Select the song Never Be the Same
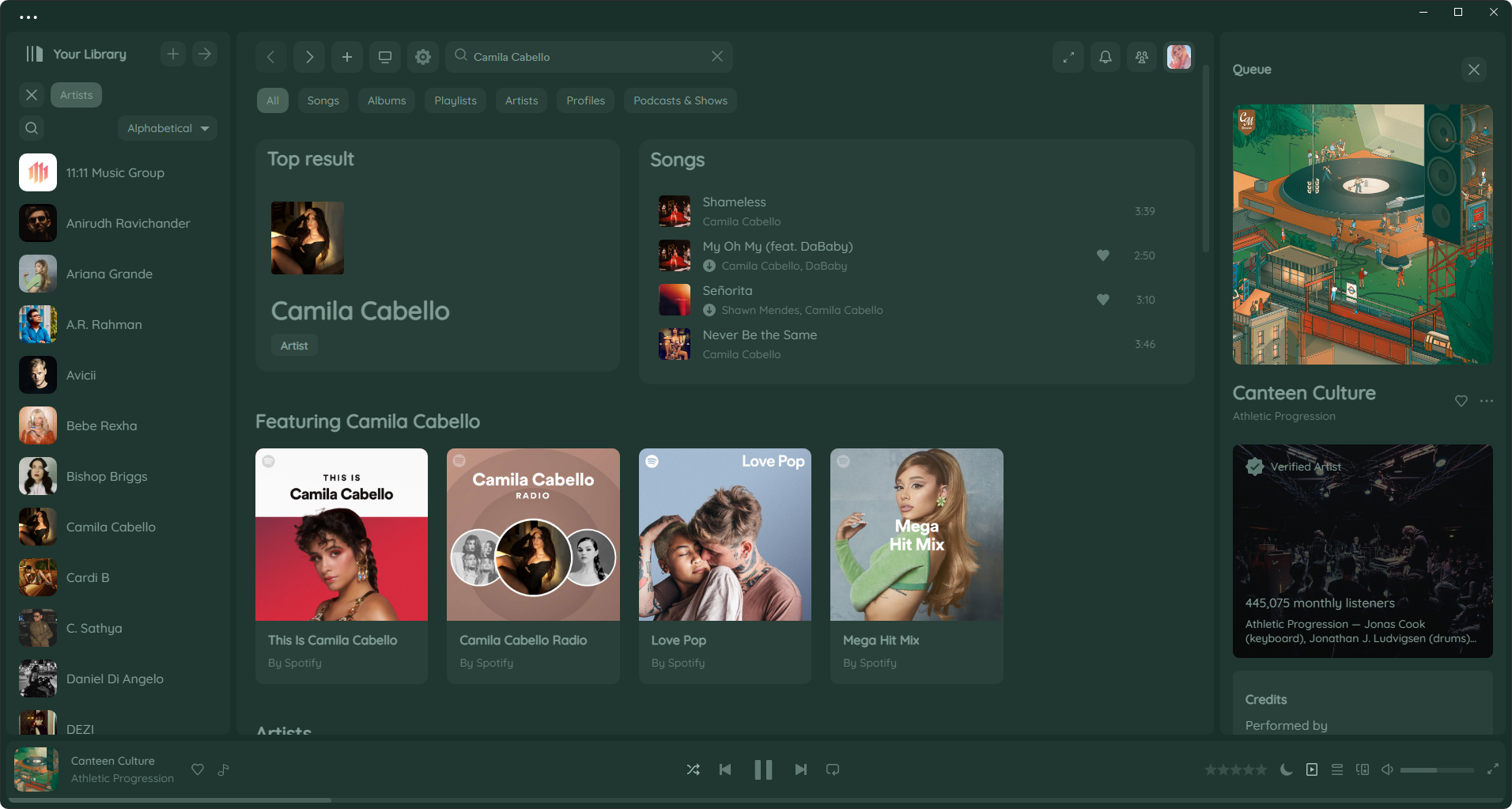Image resolution: width=1512 pixels, height=809 pixels. coord(917,344)
